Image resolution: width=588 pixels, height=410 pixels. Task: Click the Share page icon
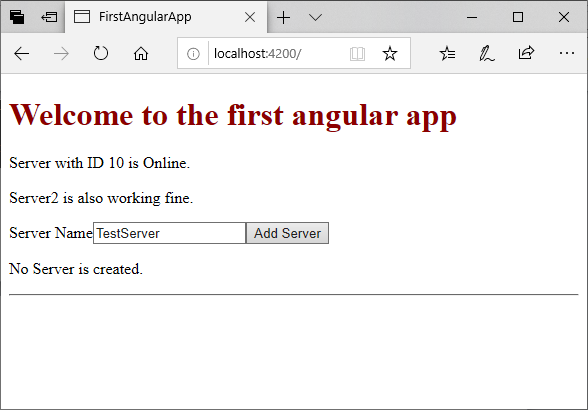[x=526, y=53]
